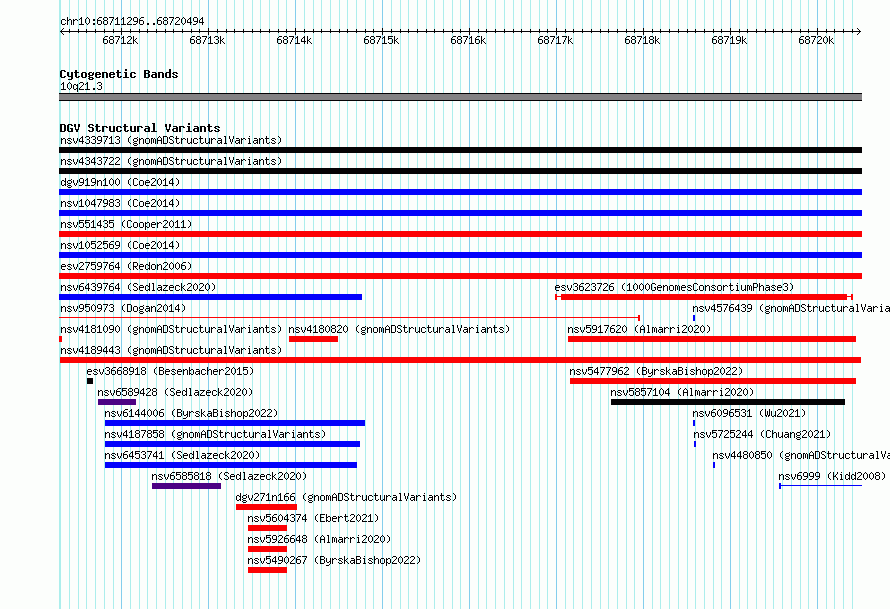
Task: Click the 68716k ruler mark
Action: coord(468,40)
